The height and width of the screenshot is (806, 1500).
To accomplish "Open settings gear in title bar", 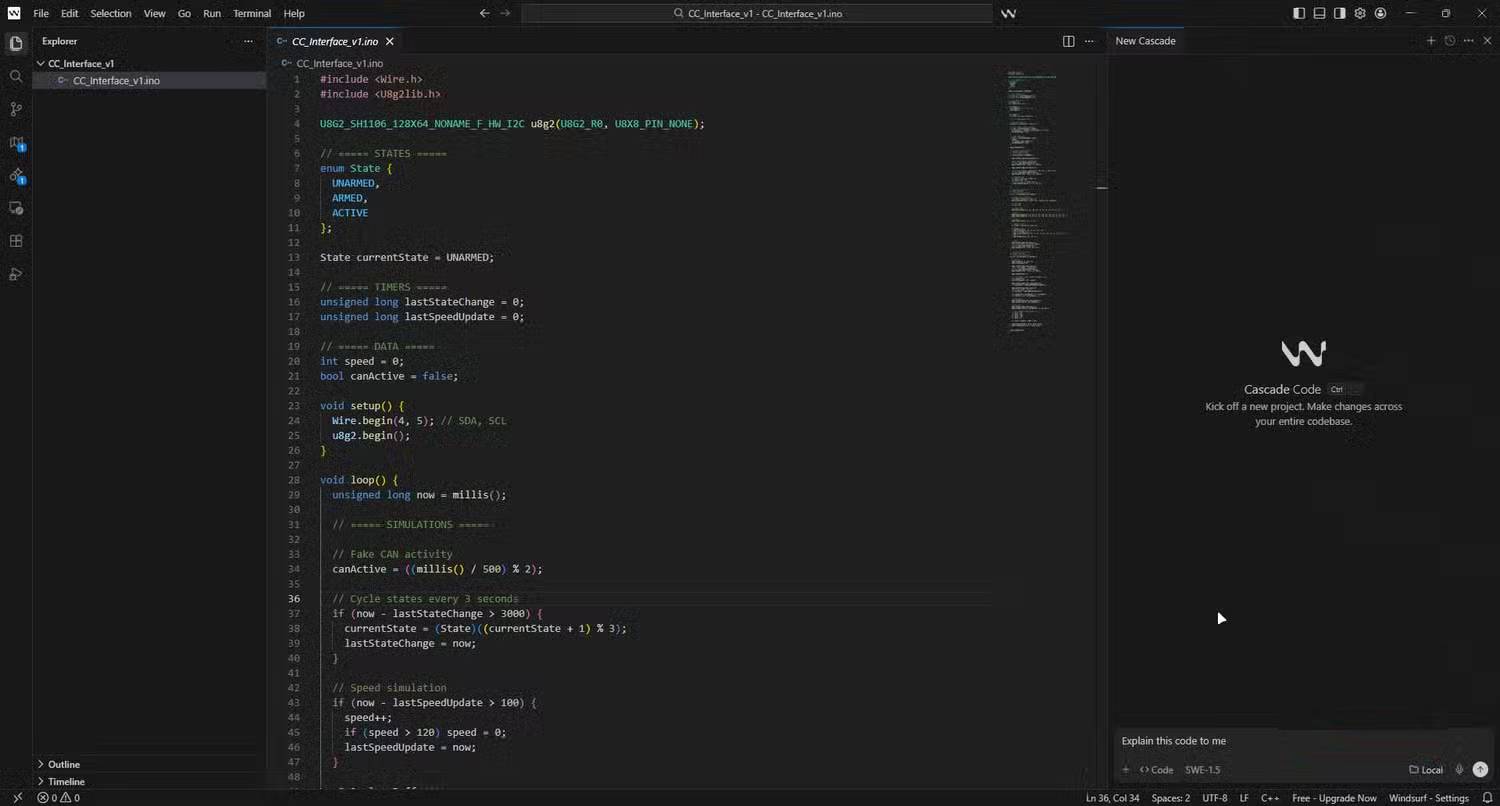I will (1360, 13).
